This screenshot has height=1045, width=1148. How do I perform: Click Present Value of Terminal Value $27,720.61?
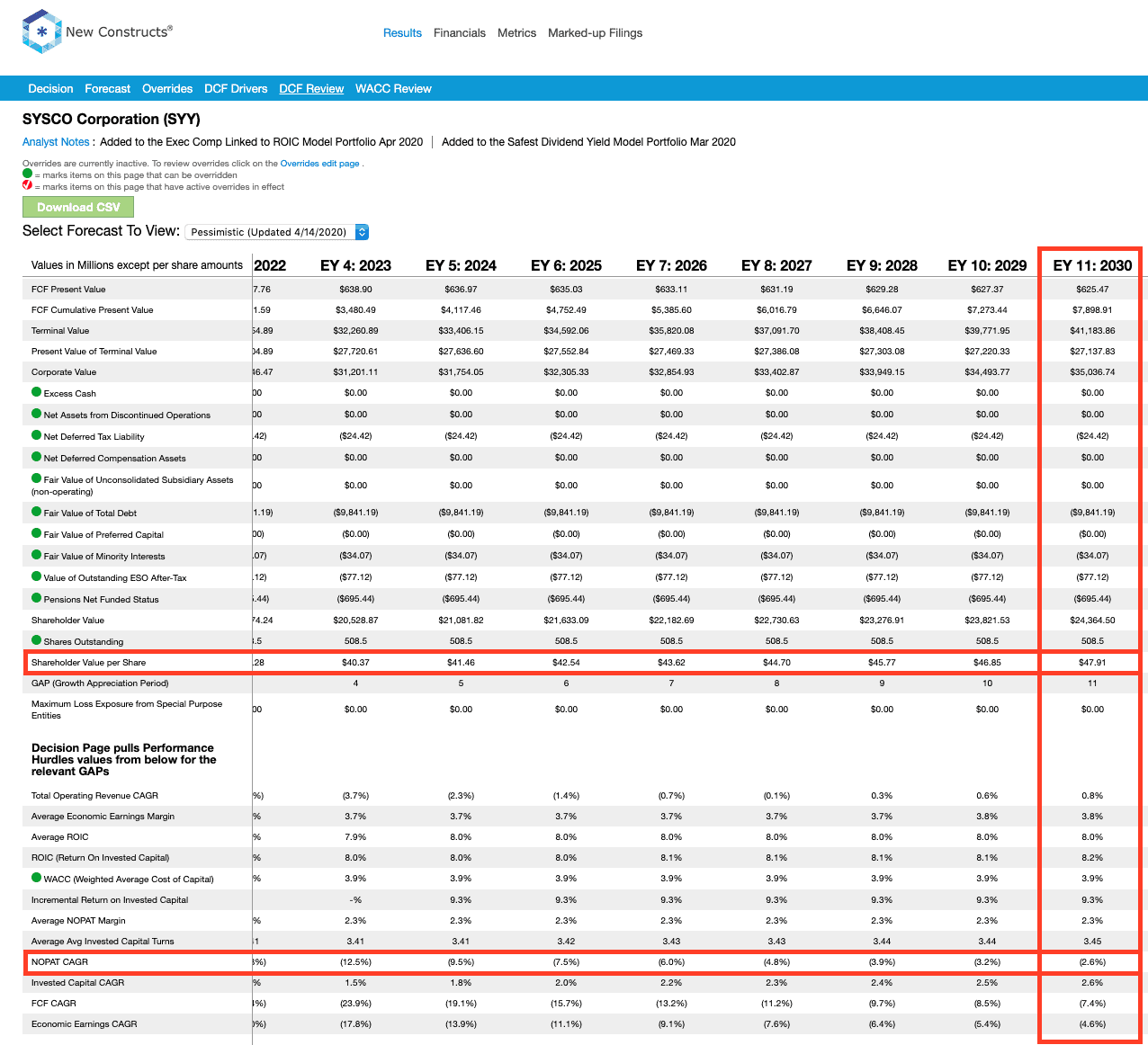[355, 351]
